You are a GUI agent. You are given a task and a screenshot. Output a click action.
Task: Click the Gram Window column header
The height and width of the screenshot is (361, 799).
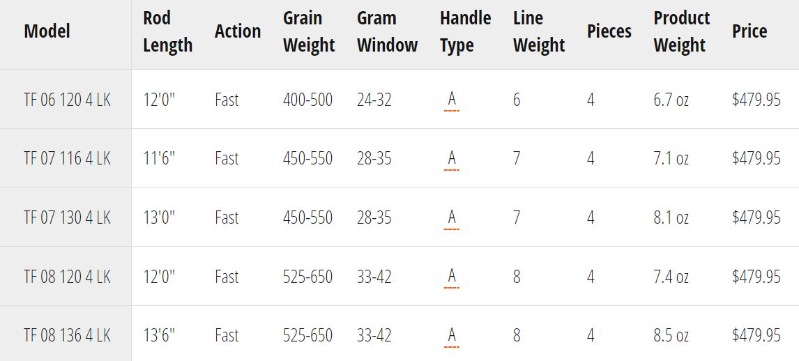(x=387, y=32)
